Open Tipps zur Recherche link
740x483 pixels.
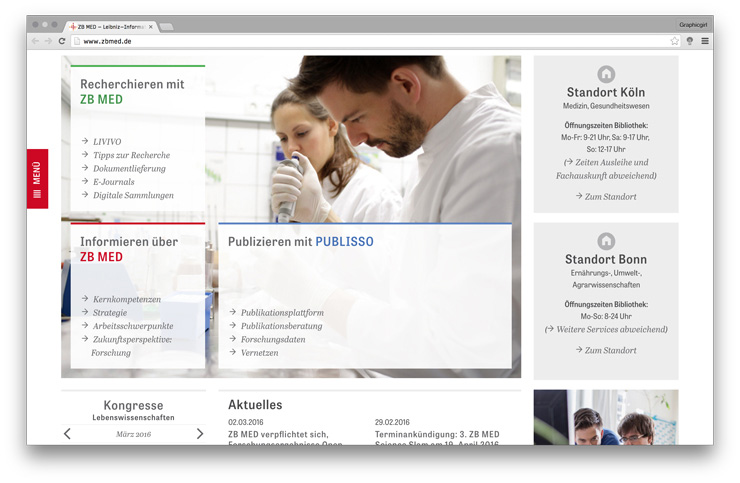click(x=131, y=155)
